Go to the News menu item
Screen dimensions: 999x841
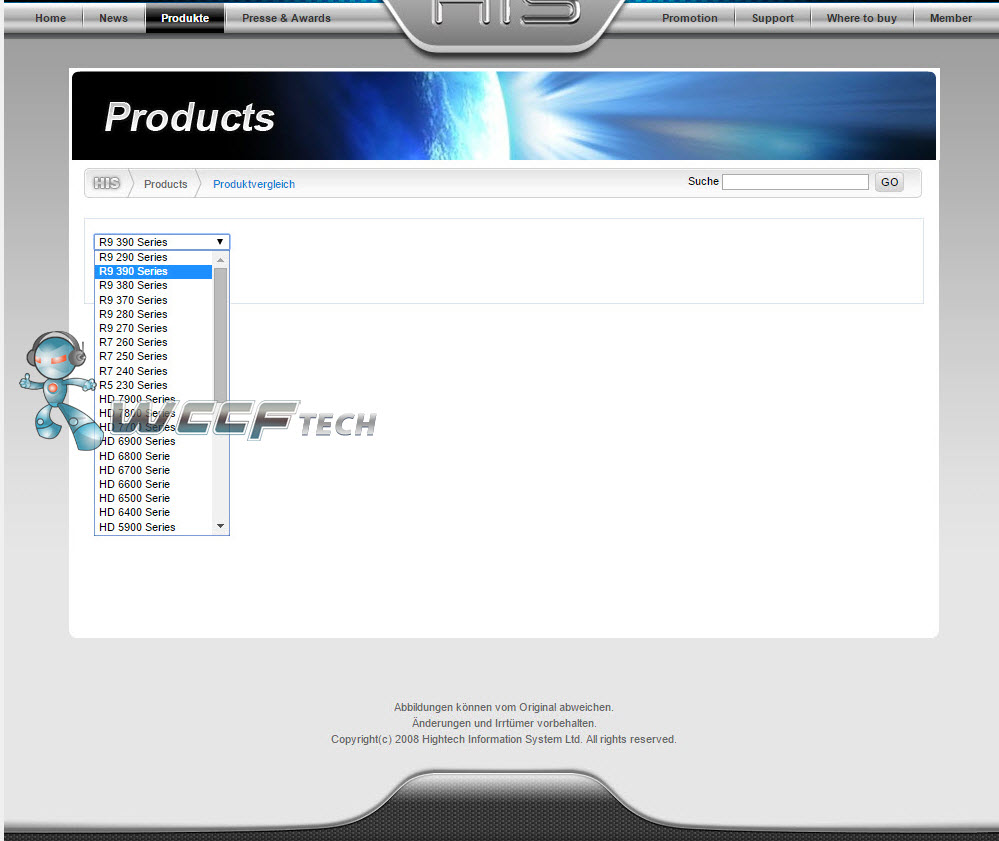pos(113,18)
